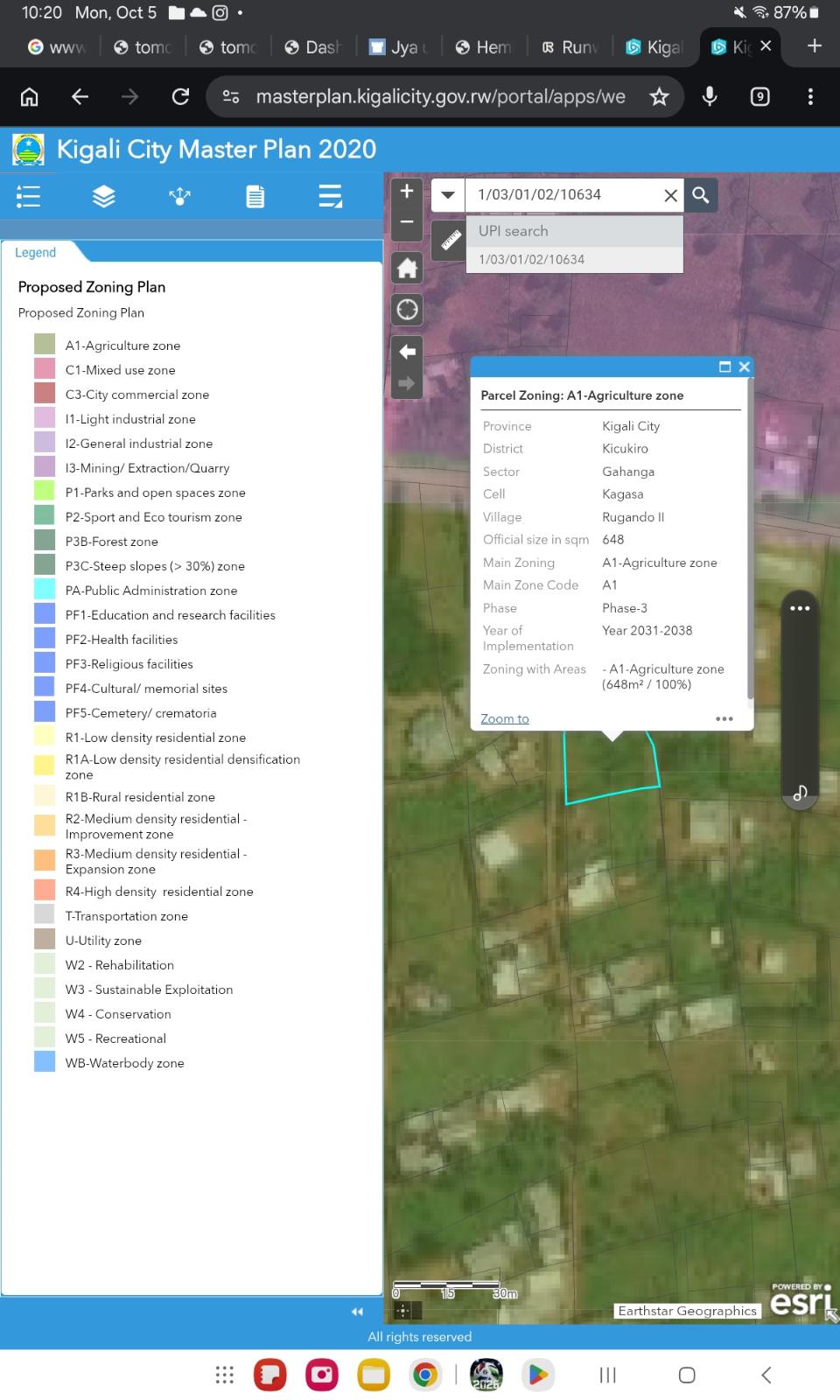Click the WB-Waterbody zone color swatch
The image size is (840, 1400).
[45, 1062]
